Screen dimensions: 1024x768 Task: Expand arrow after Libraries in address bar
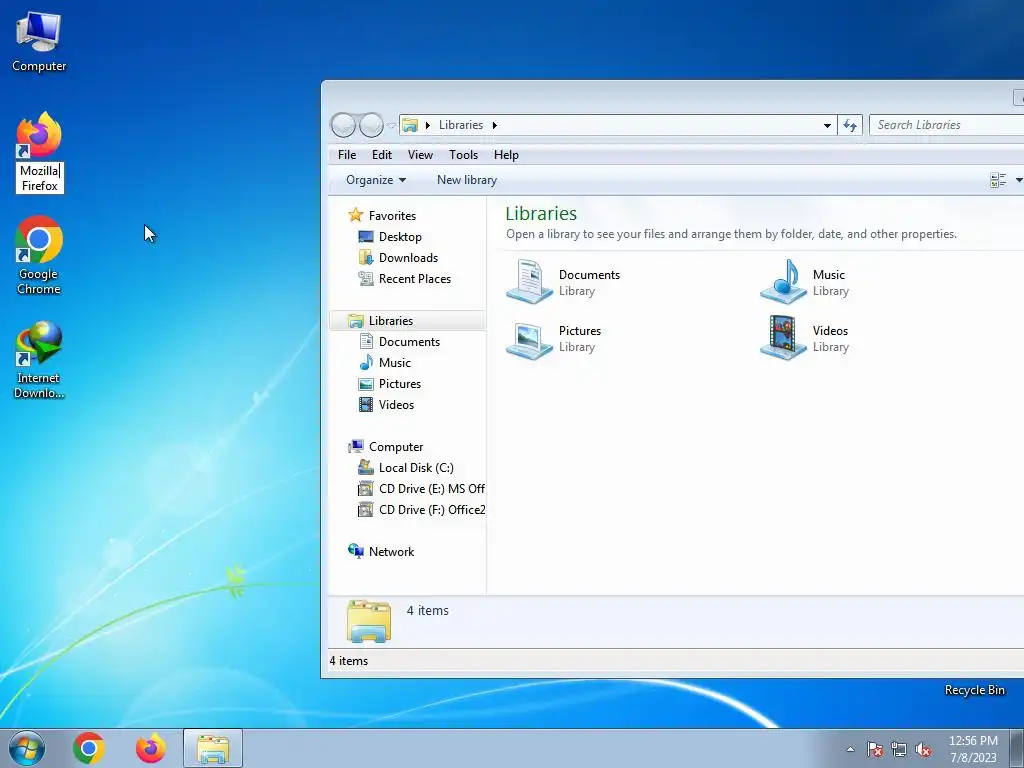494,125
